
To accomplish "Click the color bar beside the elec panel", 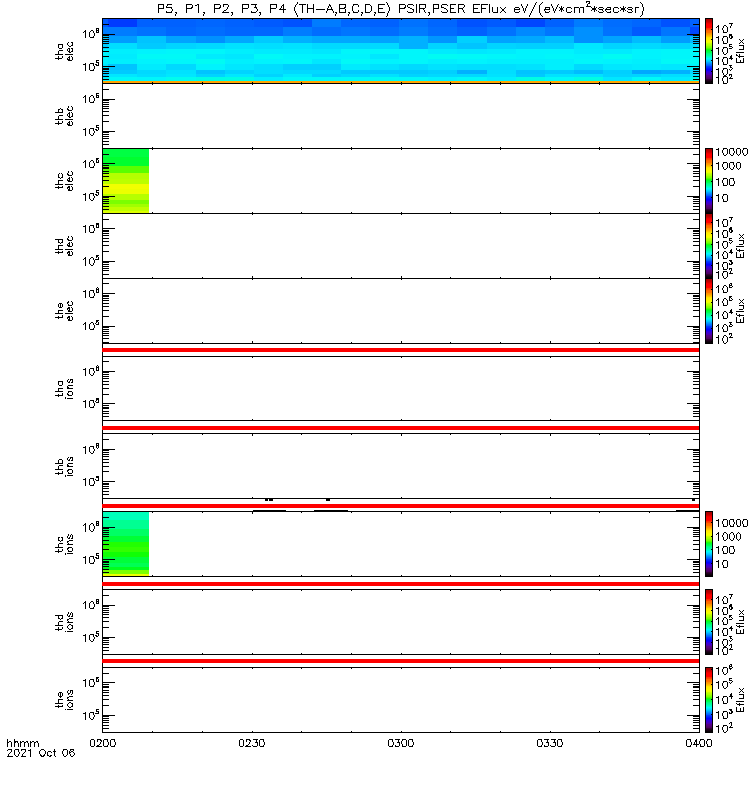I will tap(709, 311).
